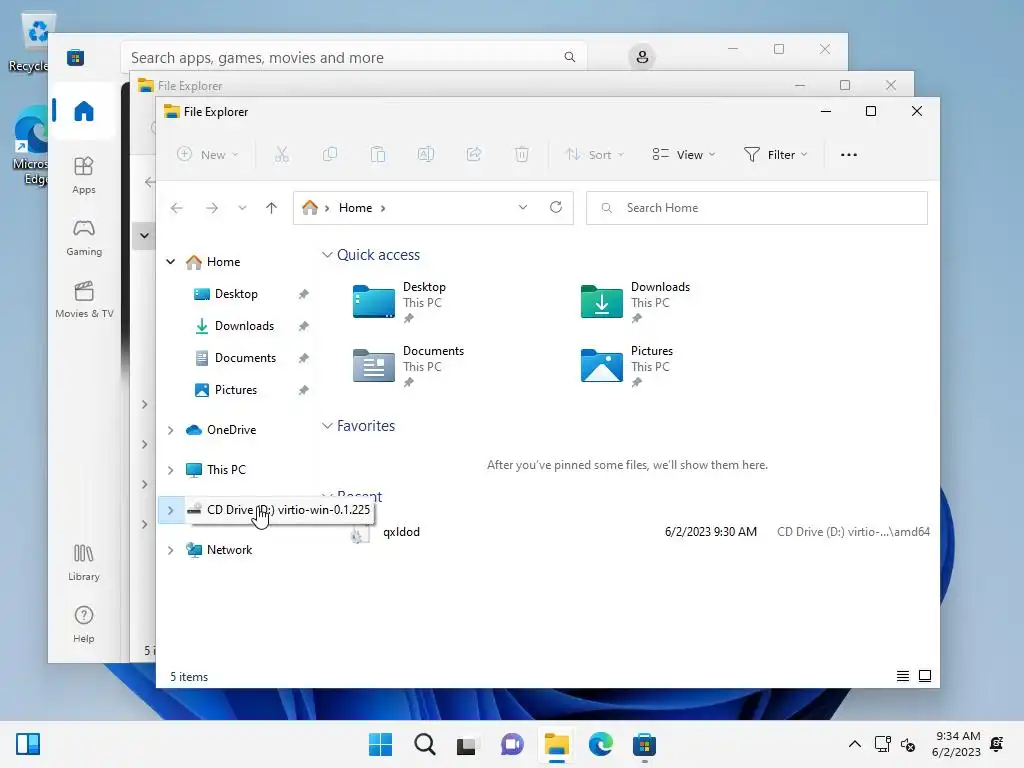Collapse the Favorites section
The height and width of the screenshot is (768, 1024).
[327, 426]
